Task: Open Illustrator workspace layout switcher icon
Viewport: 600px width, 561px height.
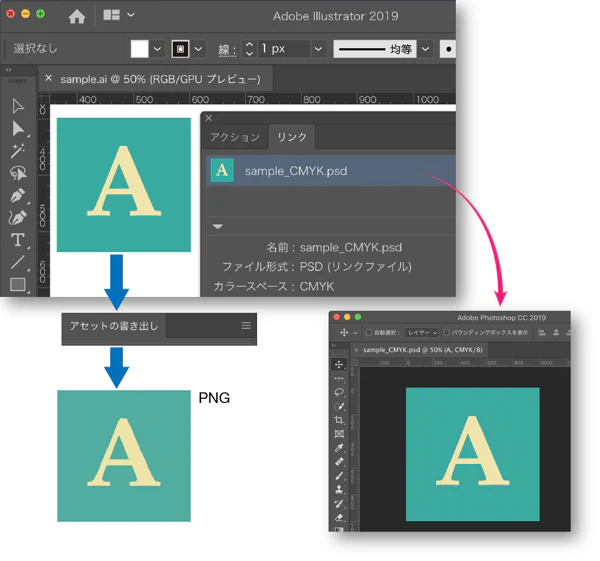Action: (111, 15)
